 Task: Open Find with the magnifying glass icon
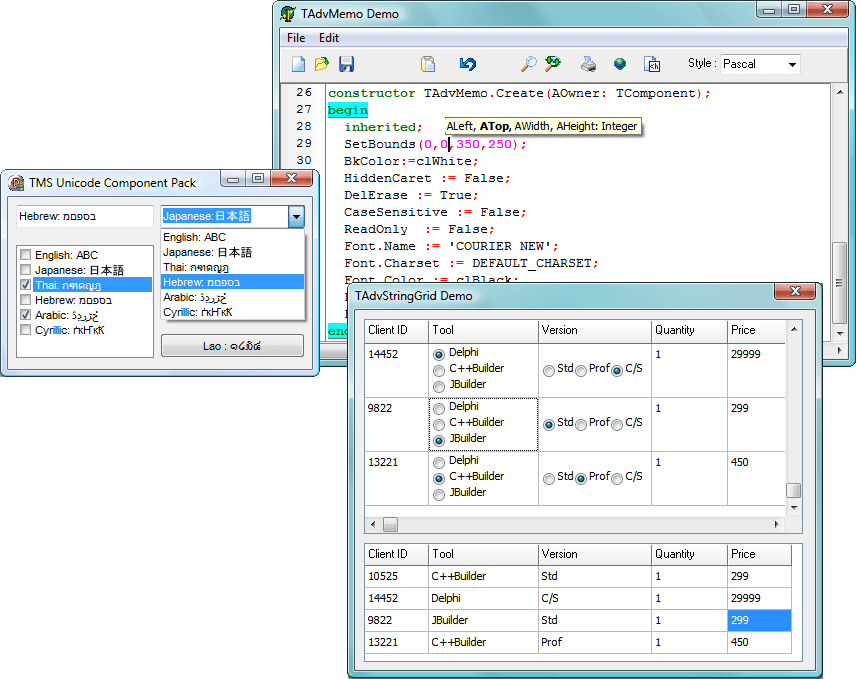click(528, 64)
